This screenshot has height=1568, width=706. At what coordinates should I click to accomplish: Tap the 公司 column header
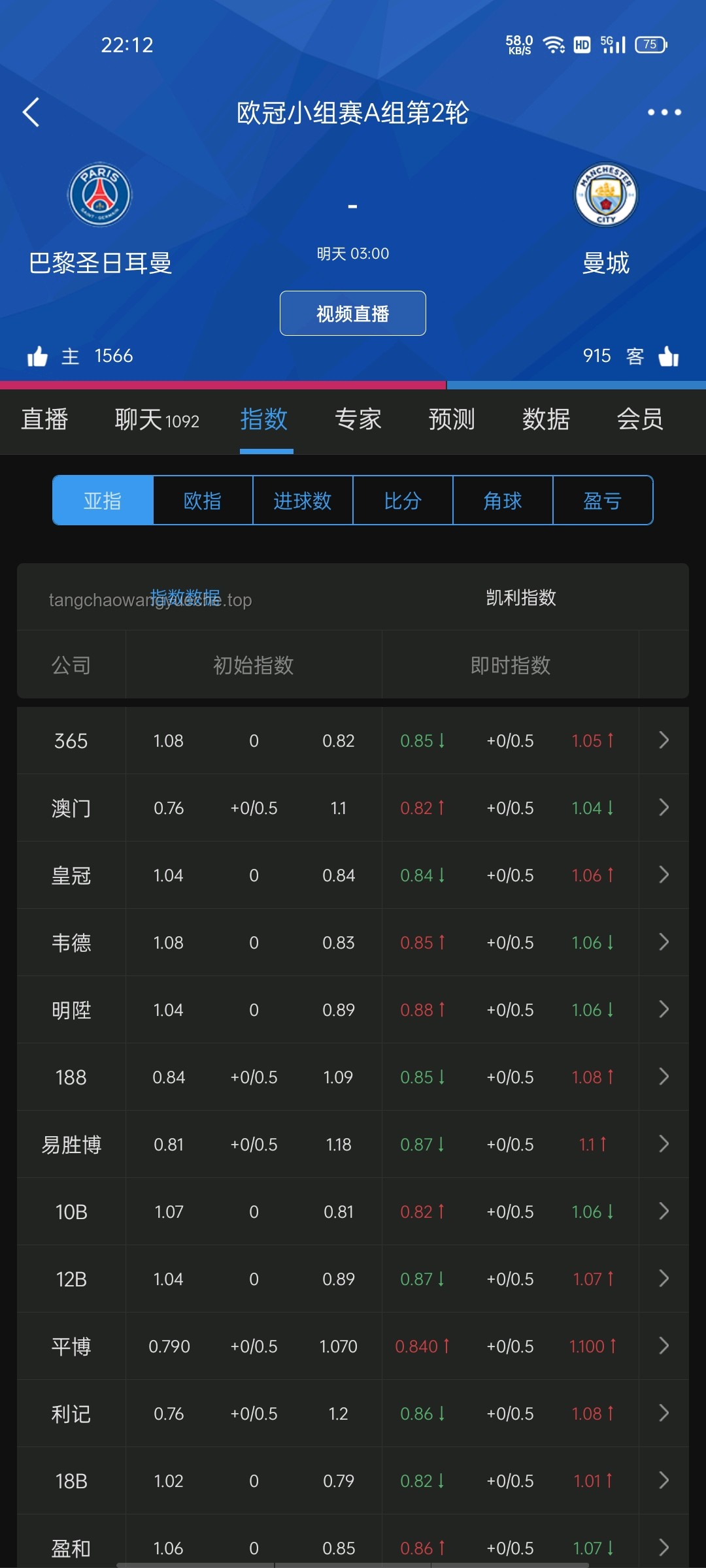[x=71, y=665]
